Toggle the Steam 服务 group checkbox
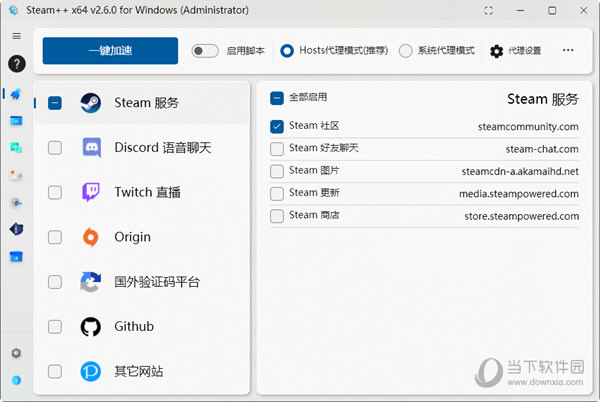The height and width of the screenshot is (402, 600). coord(55,103)
